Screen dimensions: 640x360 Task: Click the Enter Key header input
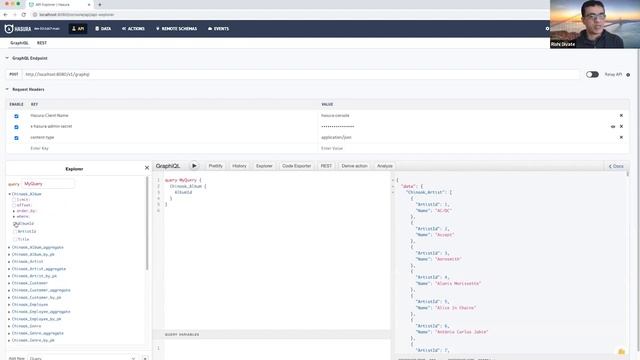(173, 149)
